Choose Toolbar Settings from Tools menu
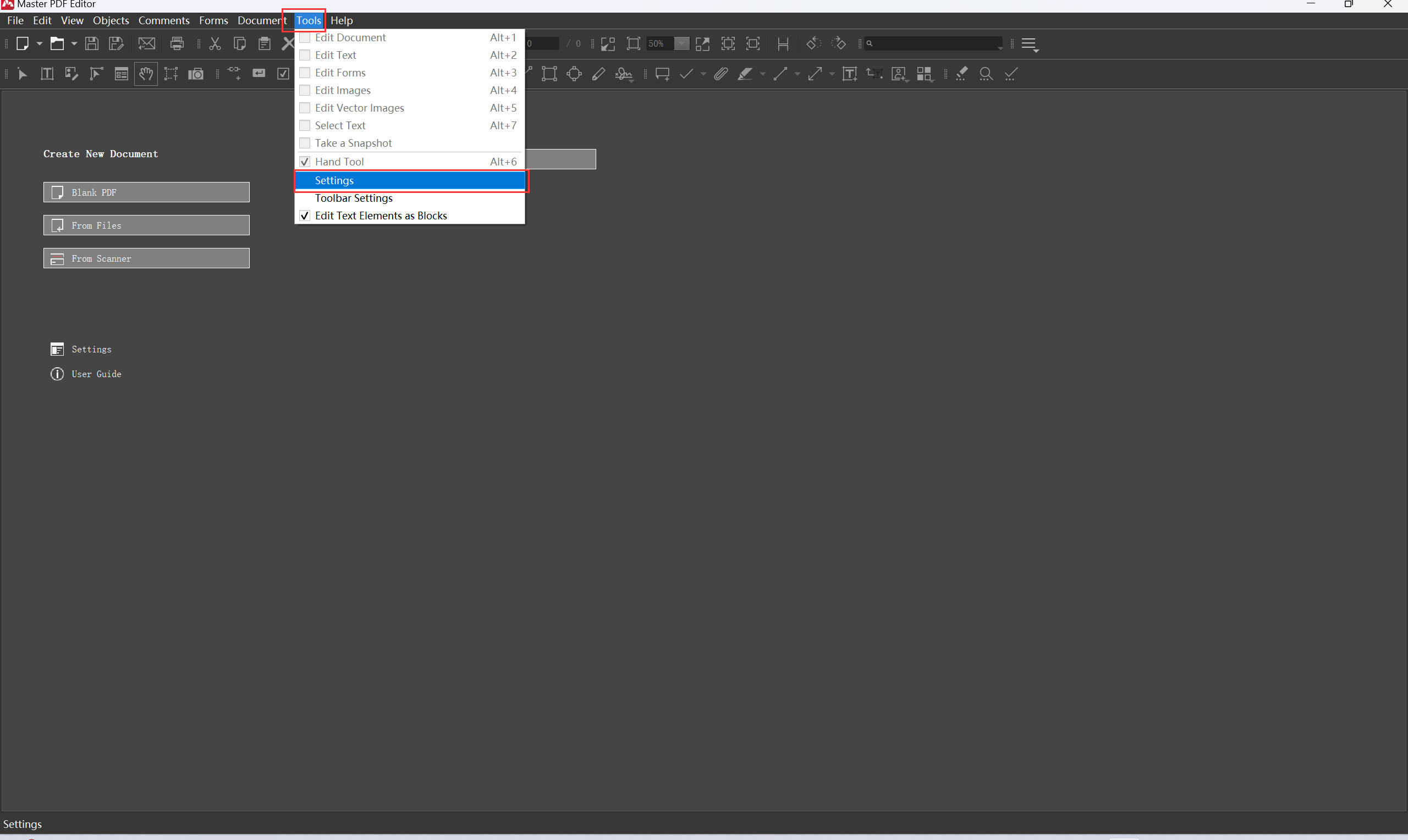Viewport: 1408px width, 840px height. click(353, 198)
